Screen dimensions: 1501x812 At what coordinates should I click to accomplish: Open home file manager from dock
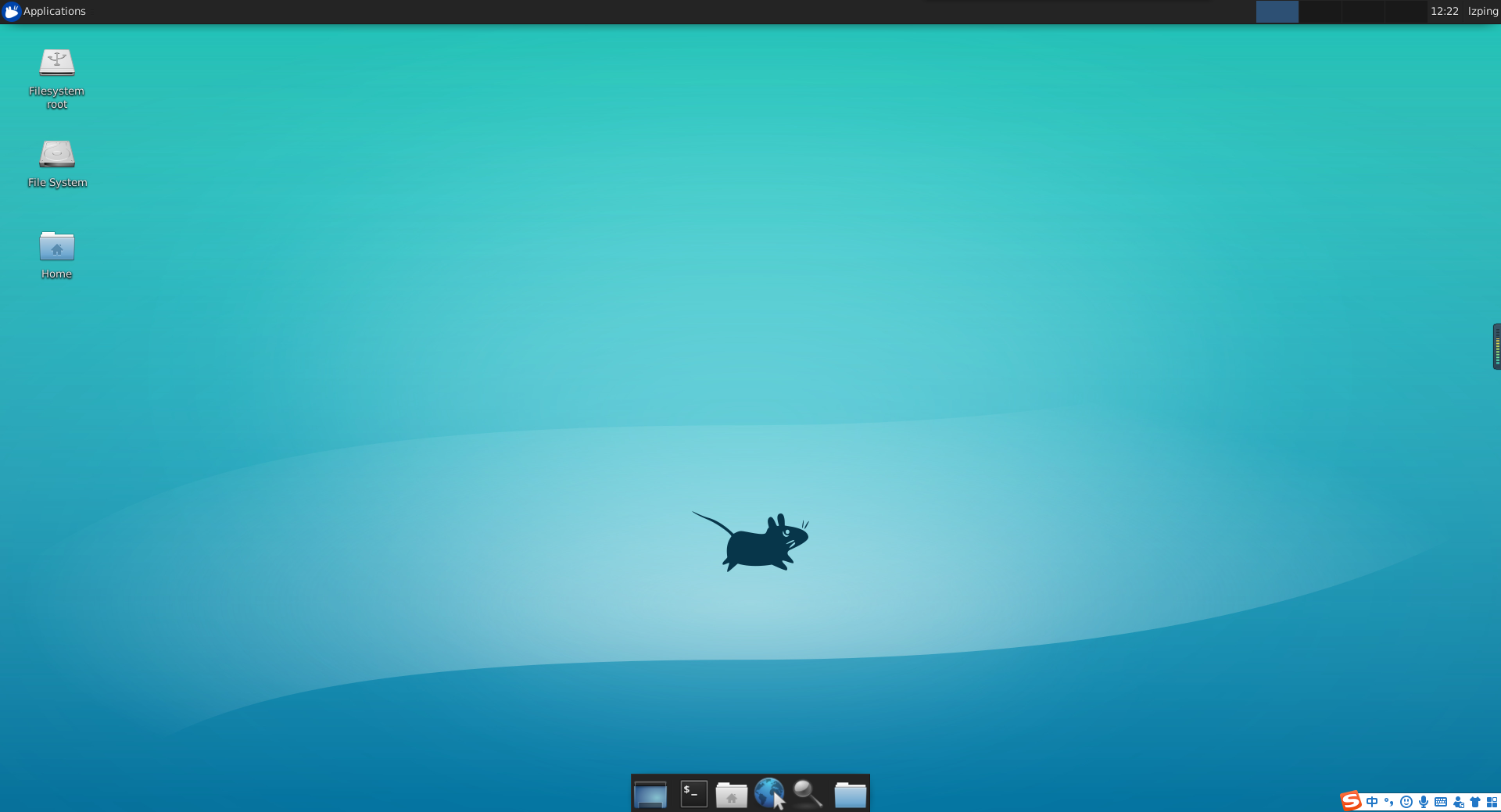(x=731, y=794)
